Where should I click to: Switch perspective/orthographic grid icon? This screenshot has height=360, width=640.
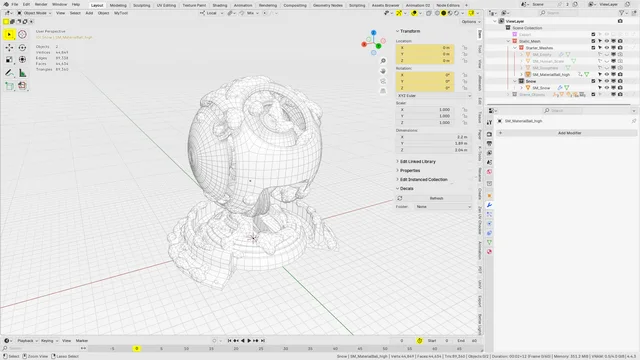coord(383,91)
